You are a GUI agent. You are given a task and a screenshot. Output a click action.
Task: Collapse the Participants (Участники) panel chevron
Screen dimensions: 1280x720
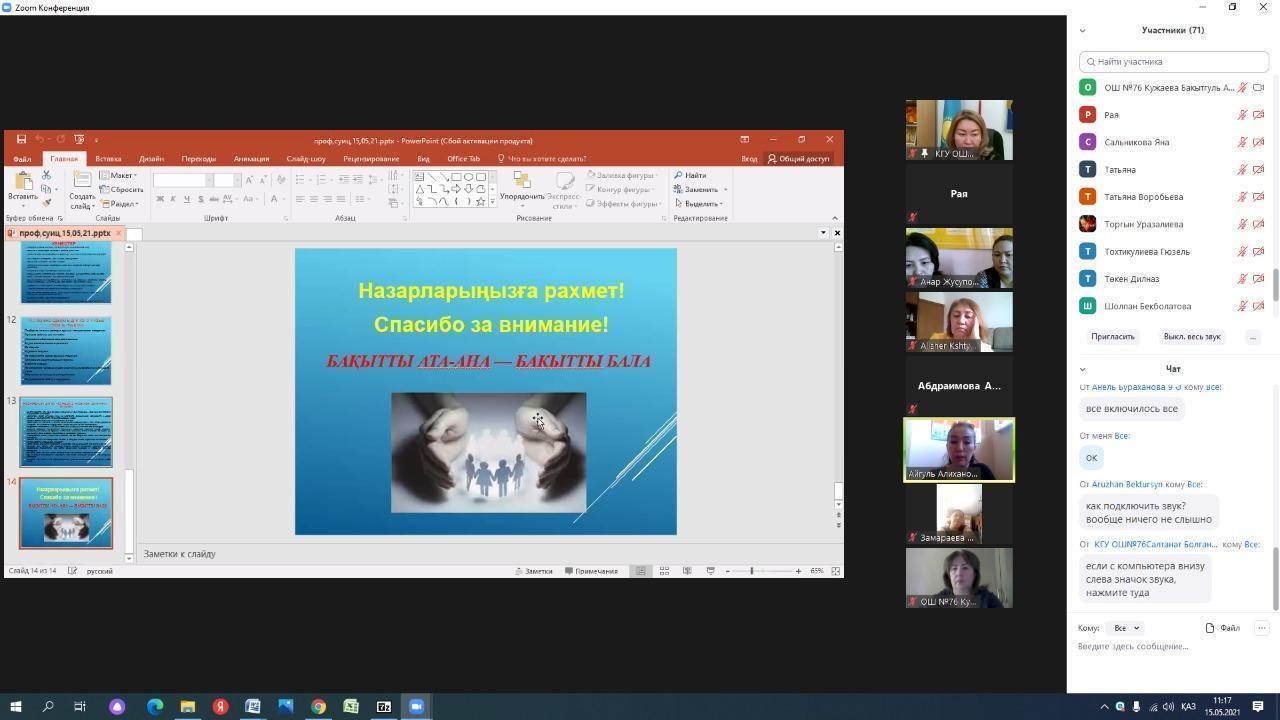(x=1082, y=30)
